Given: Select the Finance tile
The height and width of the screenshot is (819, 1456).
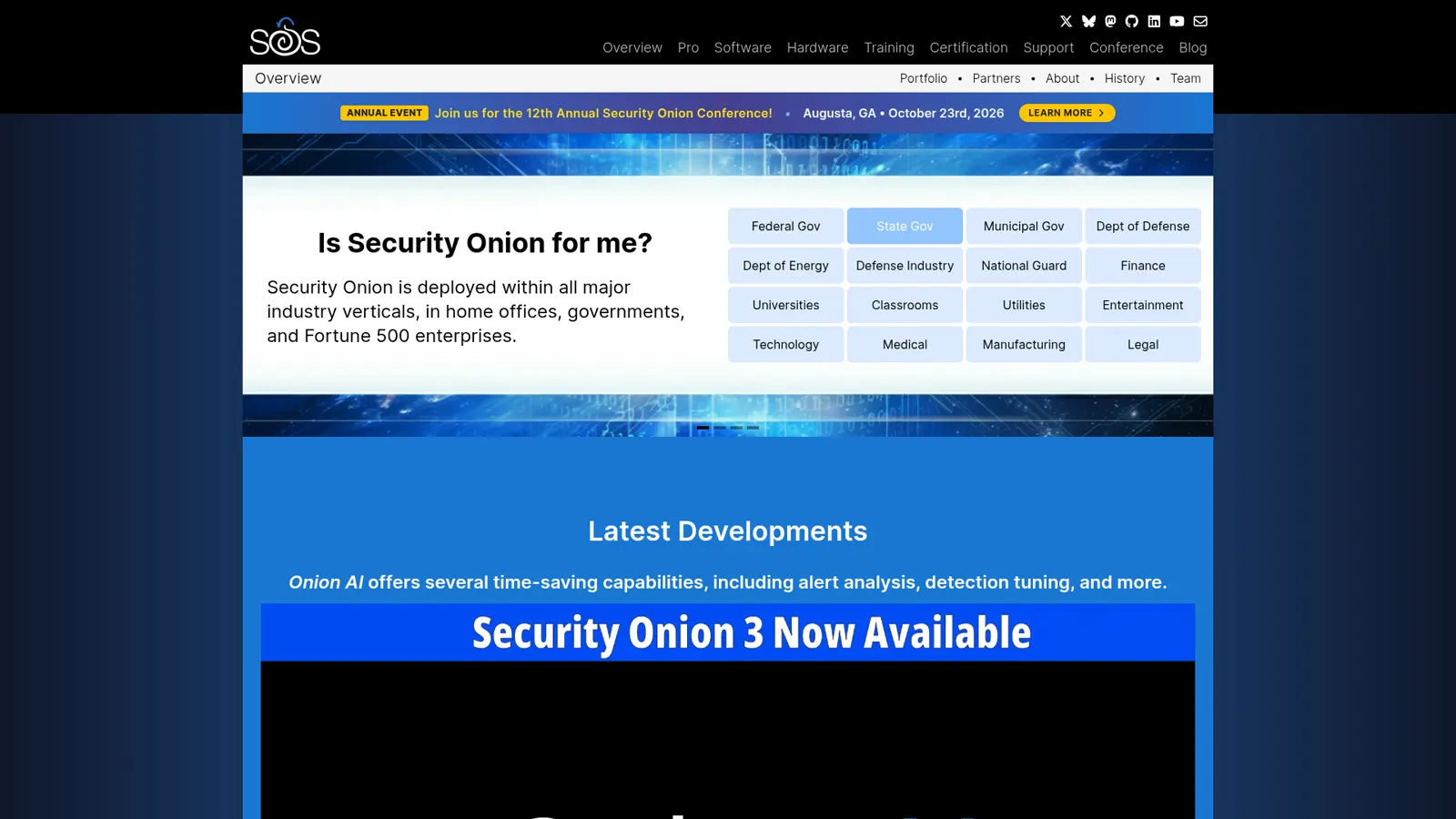Looking at the screenshot, I should tap(1143, 266).
